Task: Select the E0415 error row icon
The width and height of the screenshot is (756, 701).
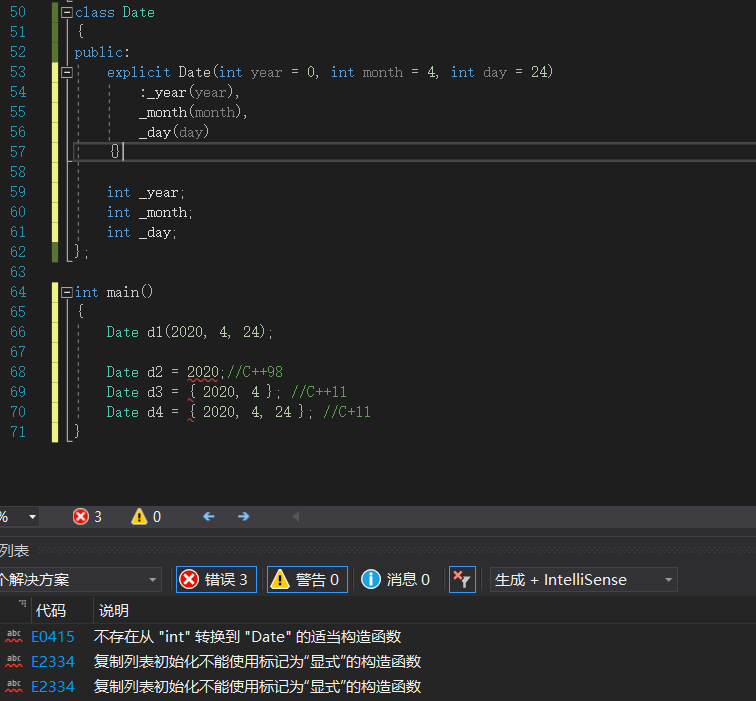Action: click(14, 637)
